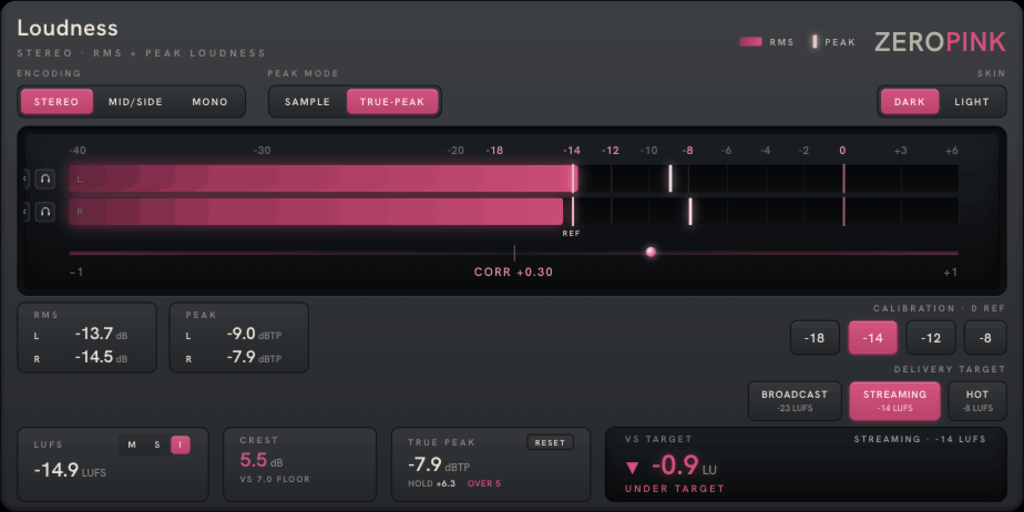Click Peak L value -9.0 dBTP
The image size is (1024, 512).
coord(254,334)
